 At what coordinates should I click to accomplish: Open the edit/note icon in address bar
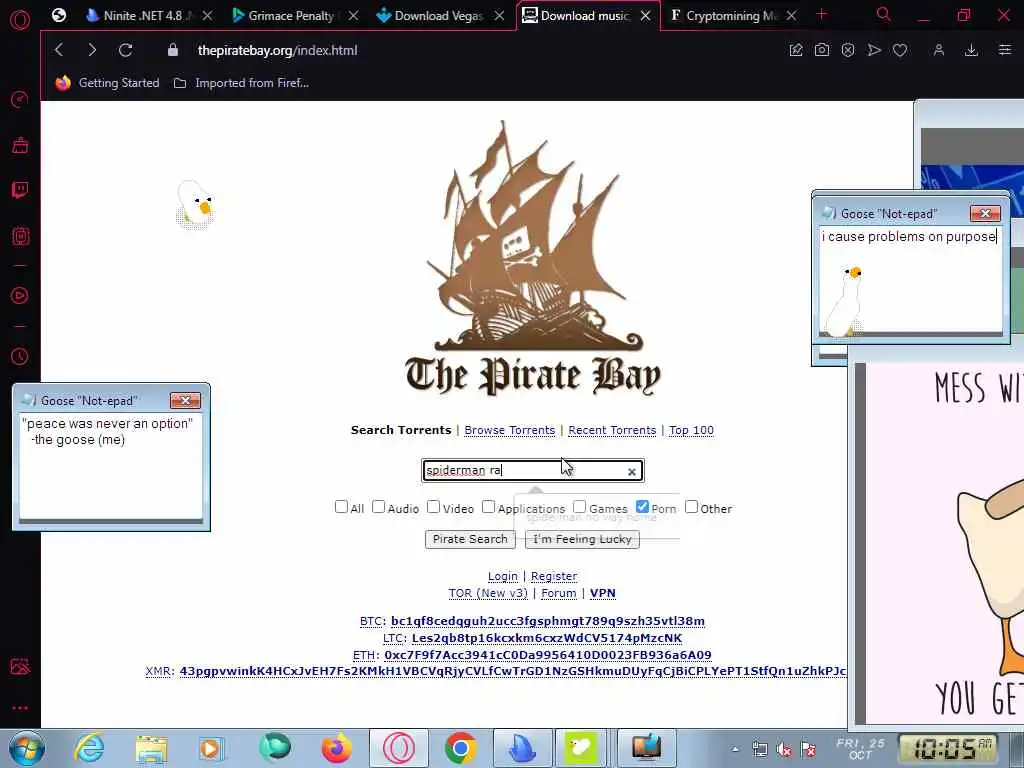tap(795, 50)
